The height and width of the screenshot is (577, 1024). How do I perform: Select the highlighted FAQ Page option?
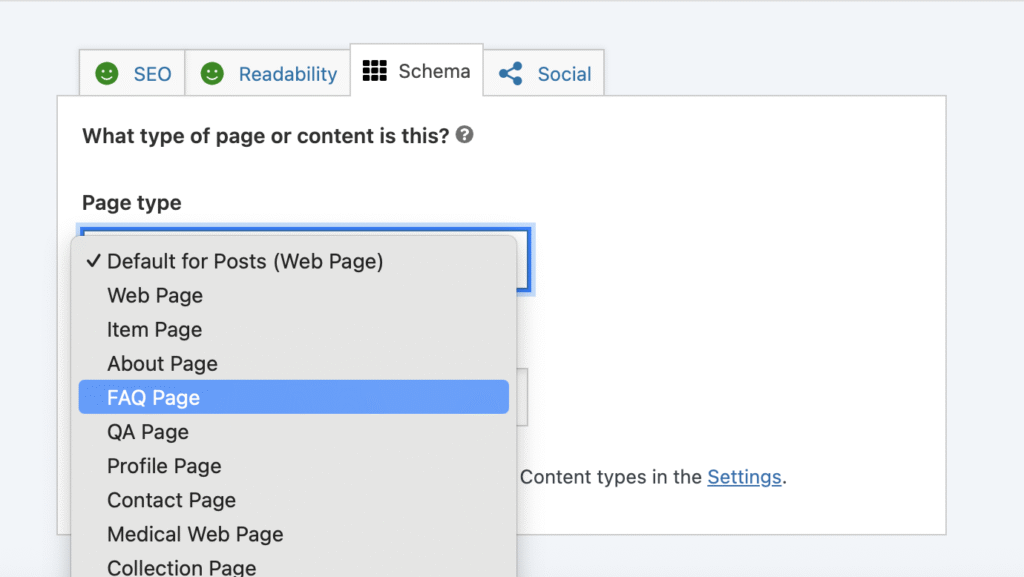[154, 398]
